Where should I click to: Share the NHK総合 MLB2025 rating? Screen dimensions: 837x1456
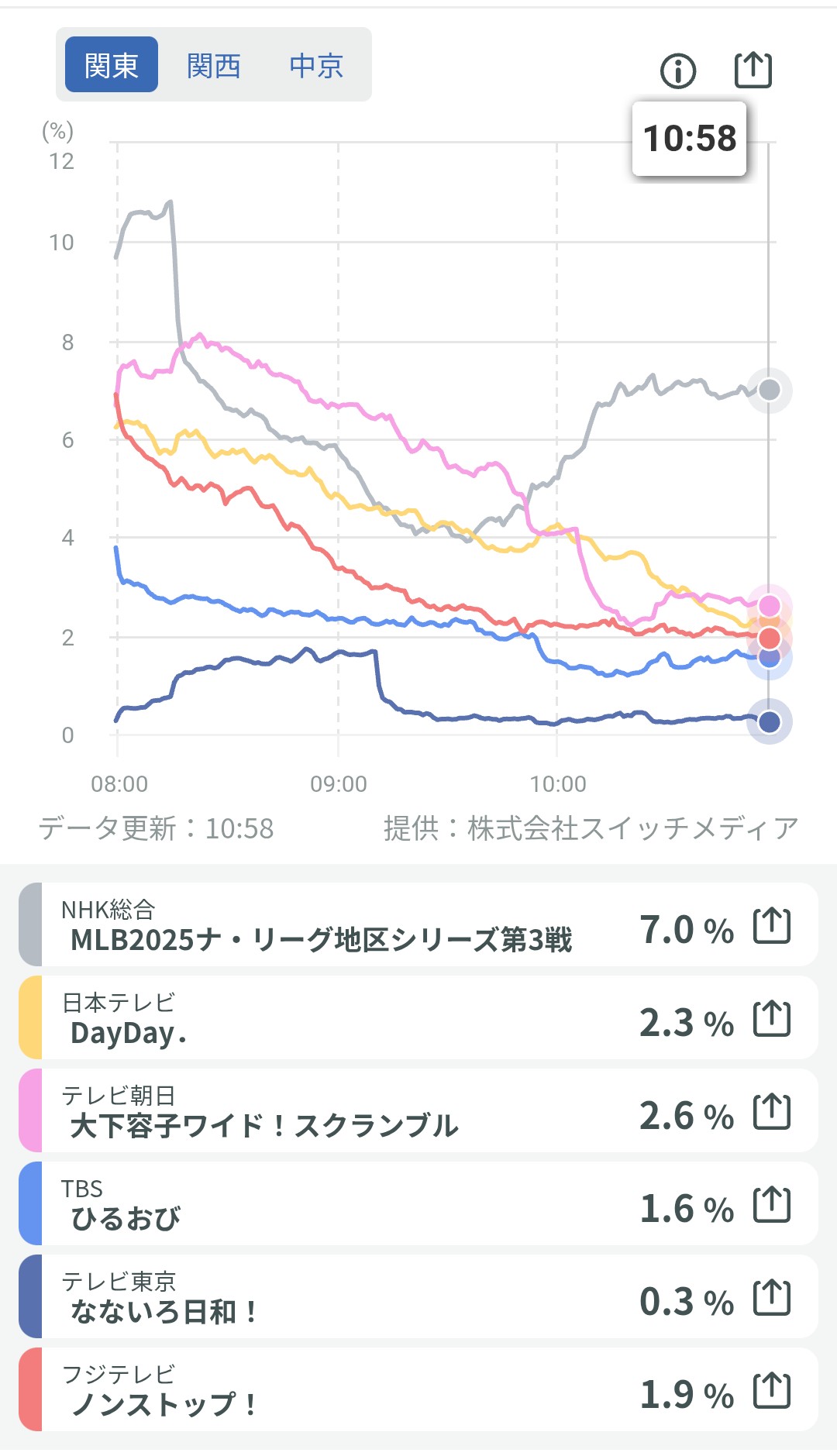pos(772,925)
